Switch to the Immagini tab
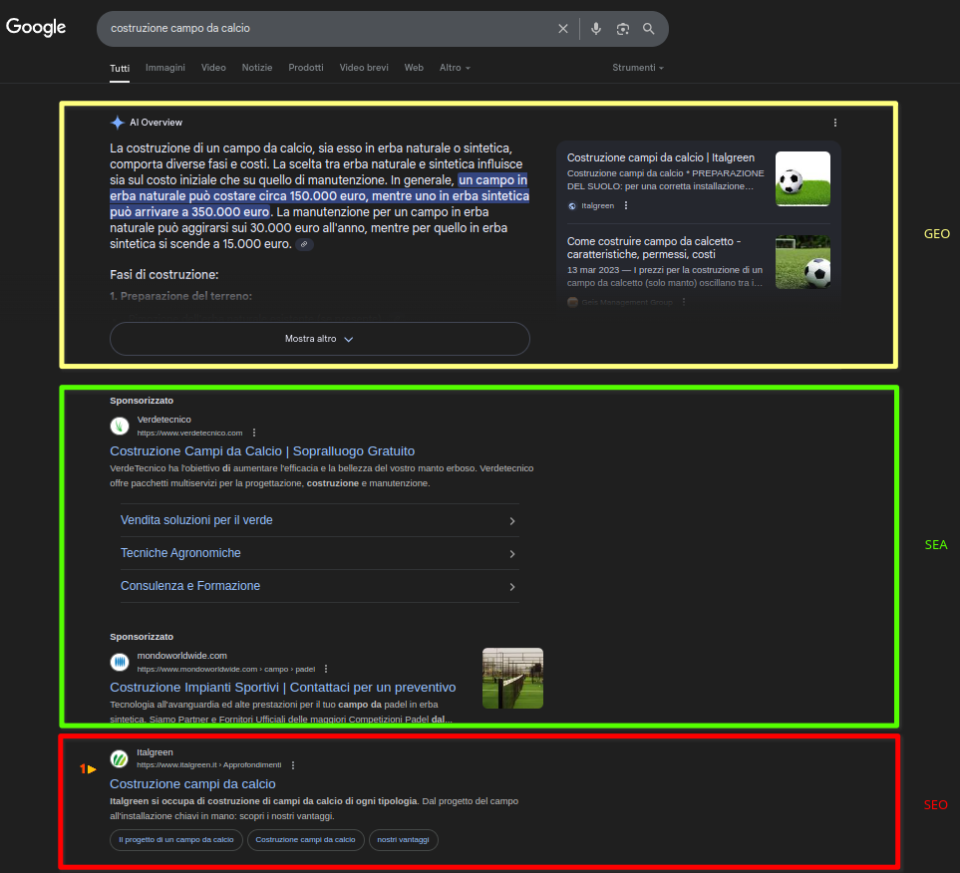The image size is (960, 873). coord(165,67)
